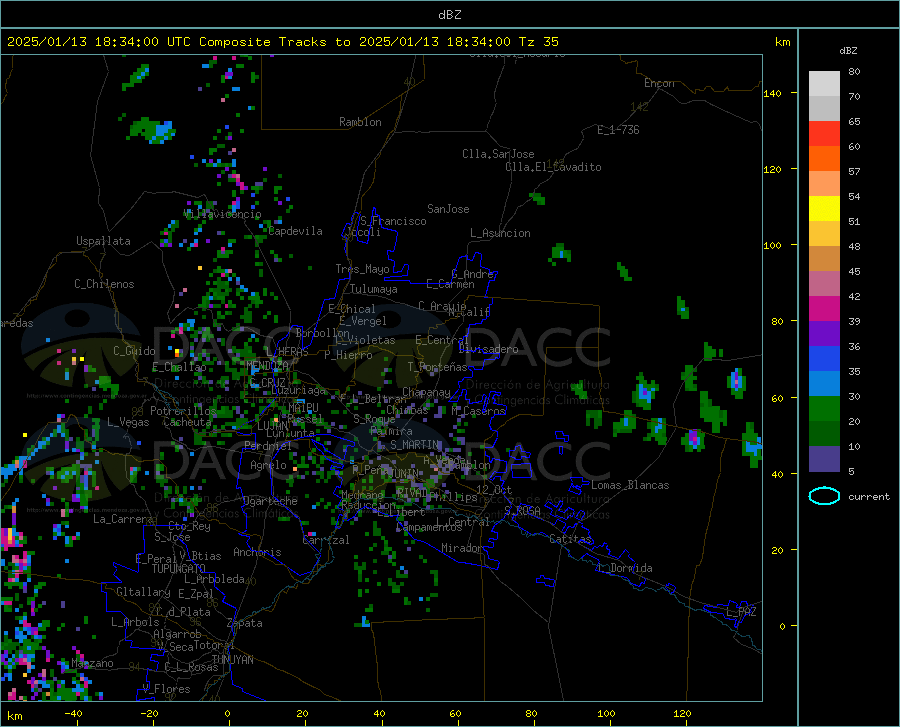
Task: Click the Uspallata place label
Action: (x=103, y=241)
